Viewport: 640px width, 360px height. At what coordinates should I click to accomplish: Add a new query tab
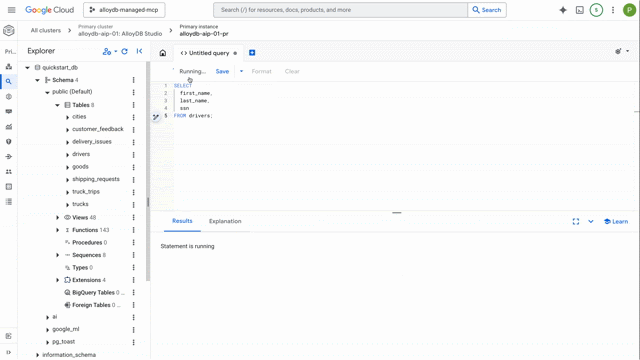point(252,52)
